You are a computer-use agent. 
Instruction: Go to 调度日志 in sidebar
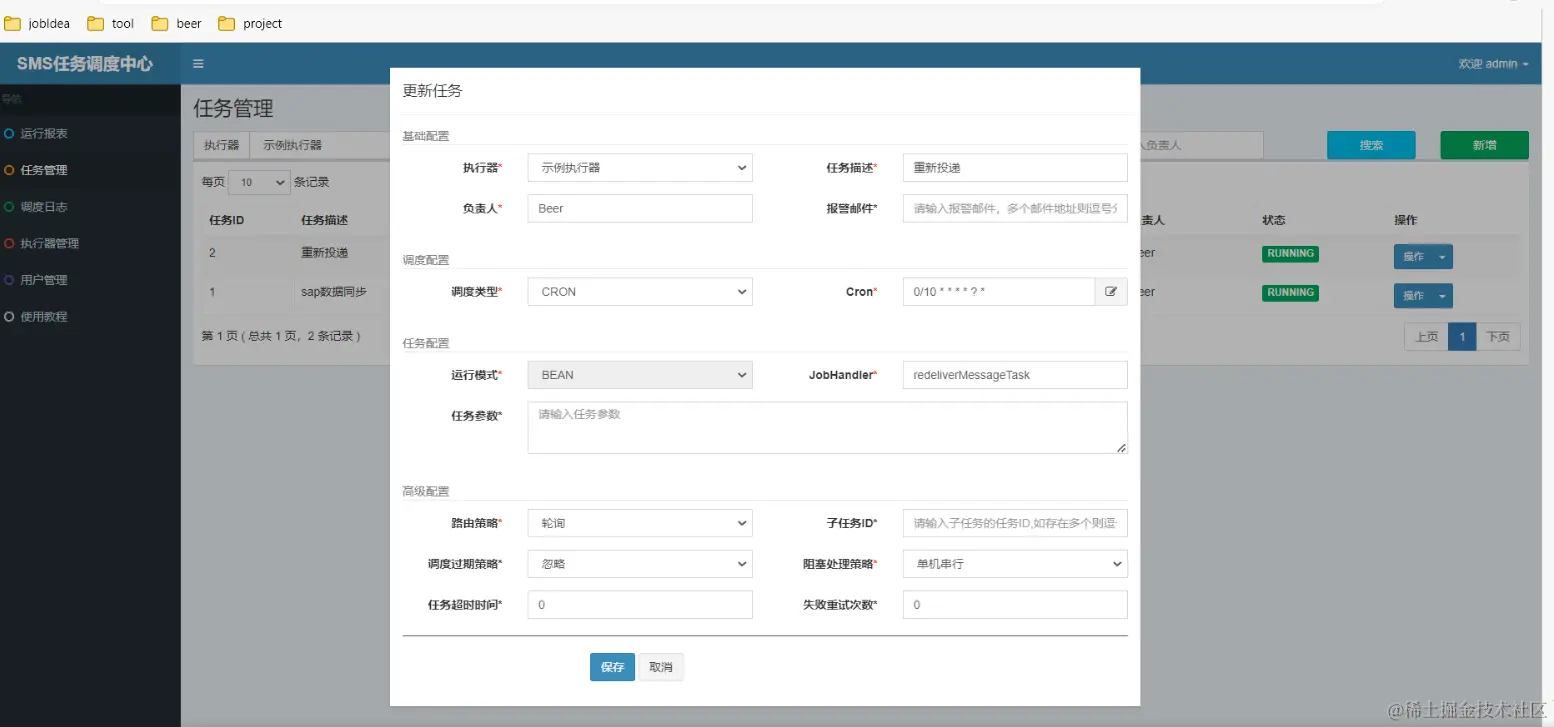click(x=44, y=207)
